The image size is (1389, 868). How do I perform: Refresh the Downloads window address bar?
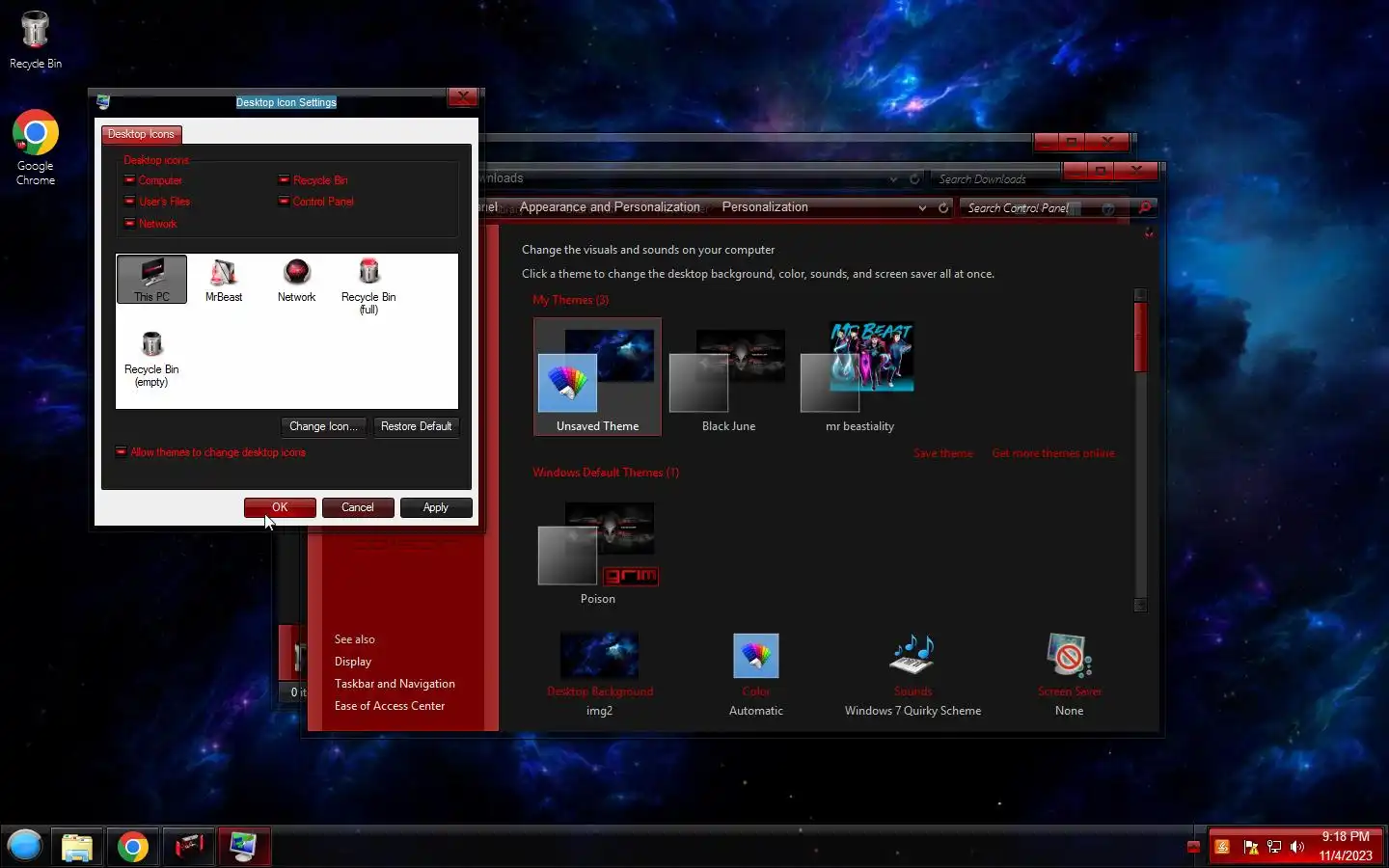coord(914,178)
